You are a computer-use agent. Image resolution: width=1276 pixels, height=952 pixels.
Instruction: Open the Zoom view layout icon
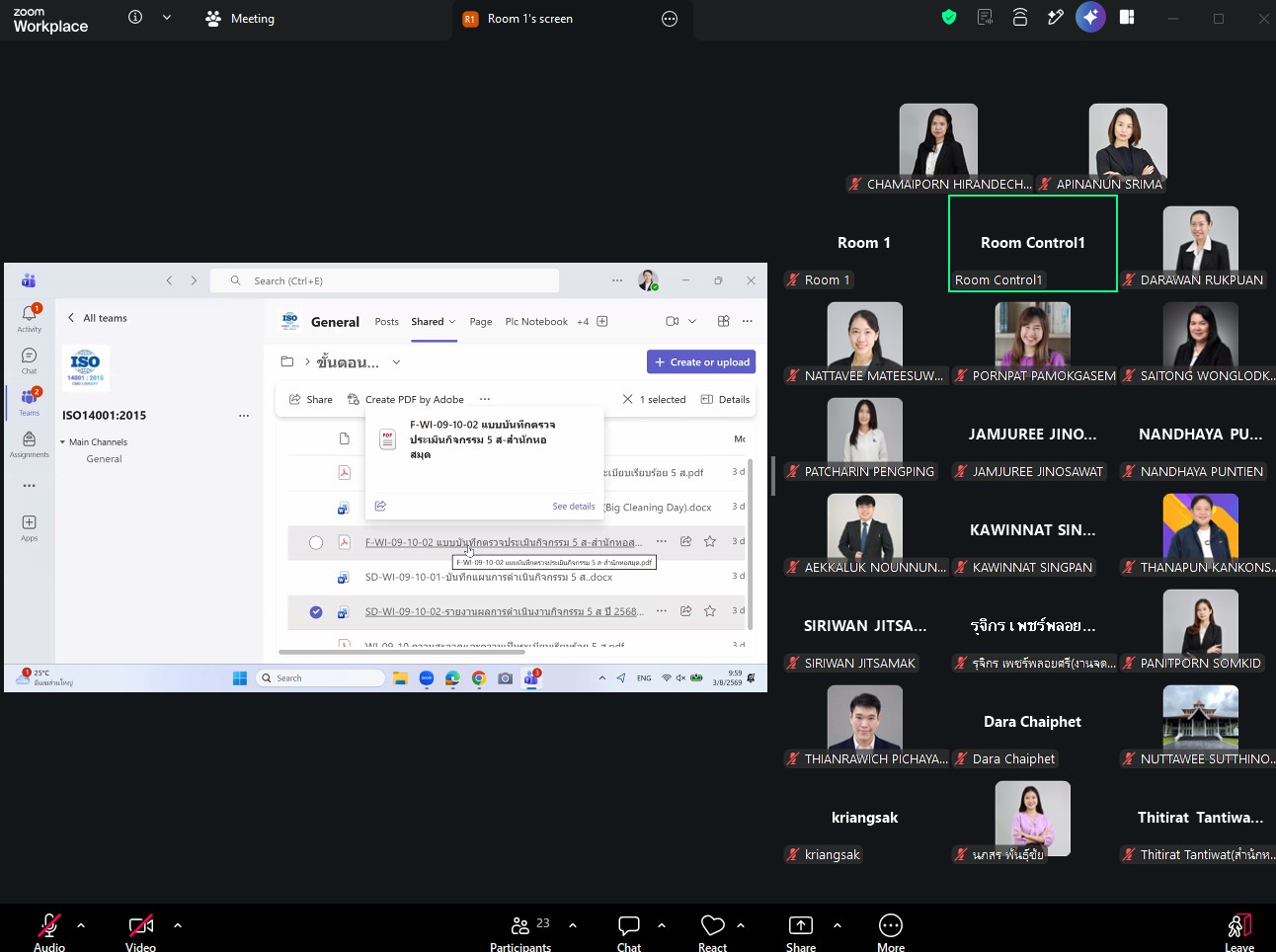(x=1127, y=17)
